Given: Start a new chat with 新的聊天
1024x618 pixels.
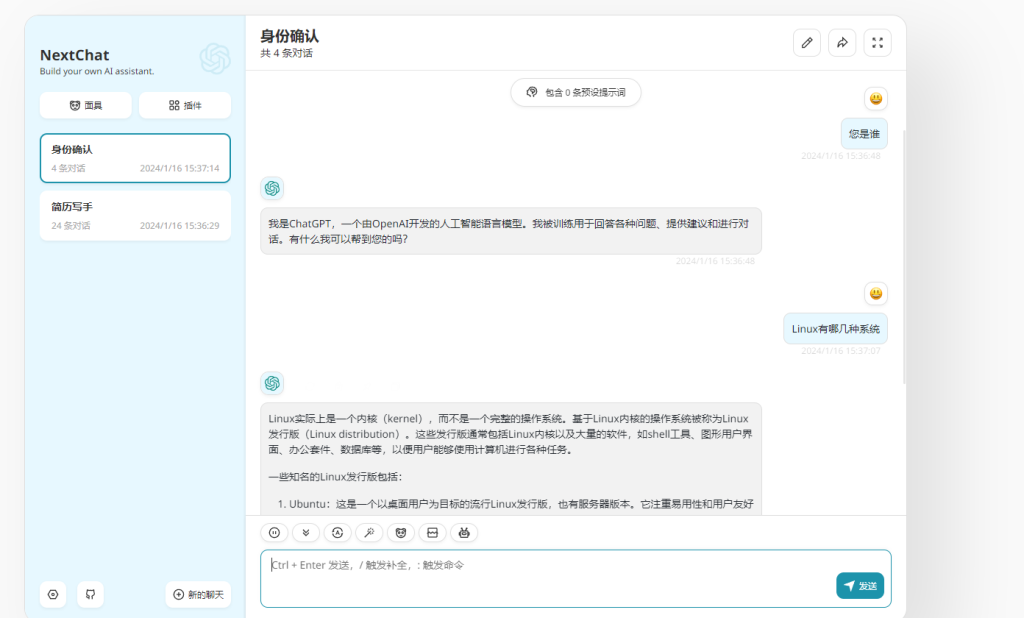Looking at the screenshot, I should click(x=198, y=594).
